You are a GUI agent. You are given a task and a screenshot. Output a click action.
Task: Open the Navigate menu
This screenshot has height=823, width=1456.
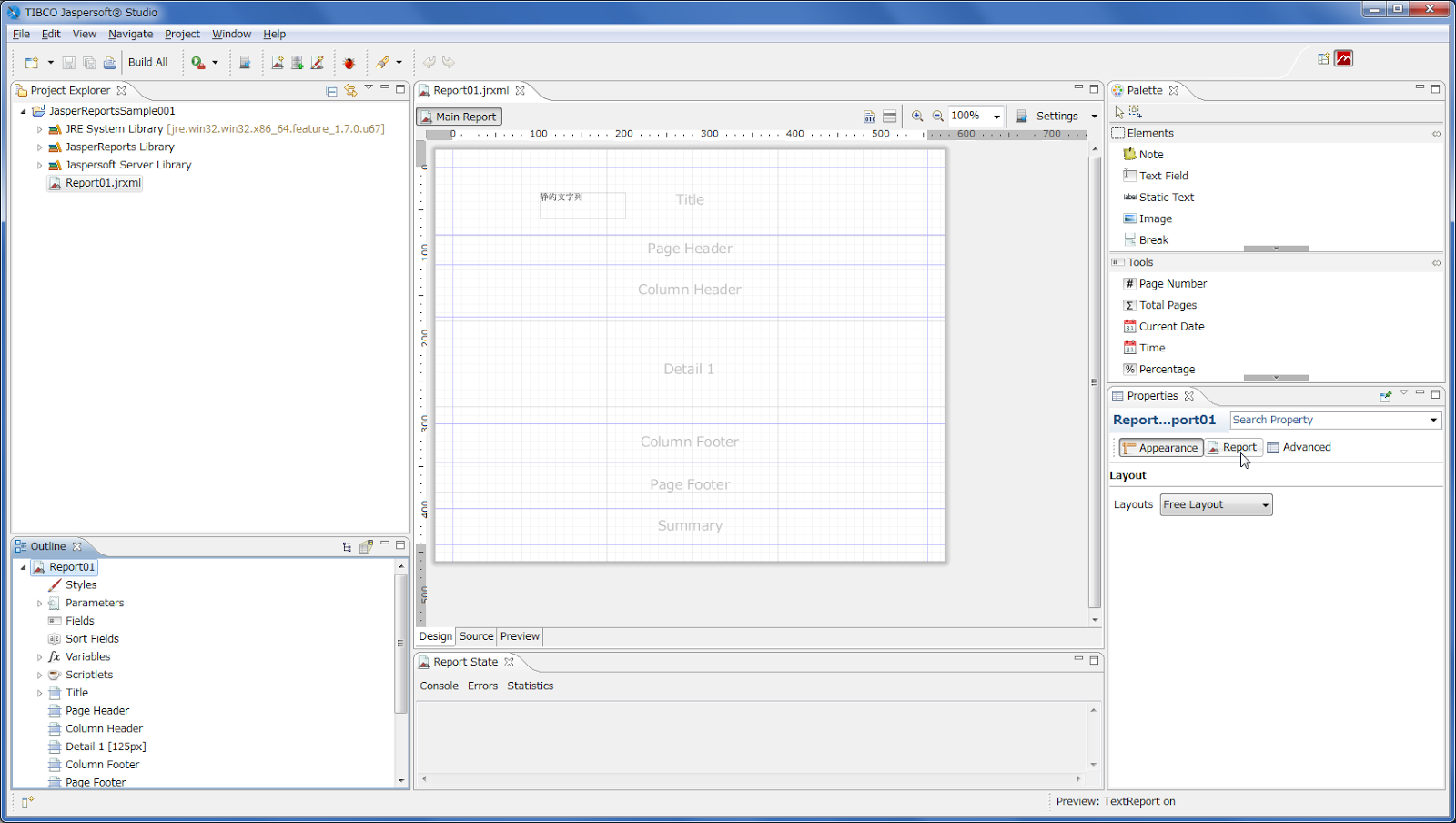coord(130,34)
